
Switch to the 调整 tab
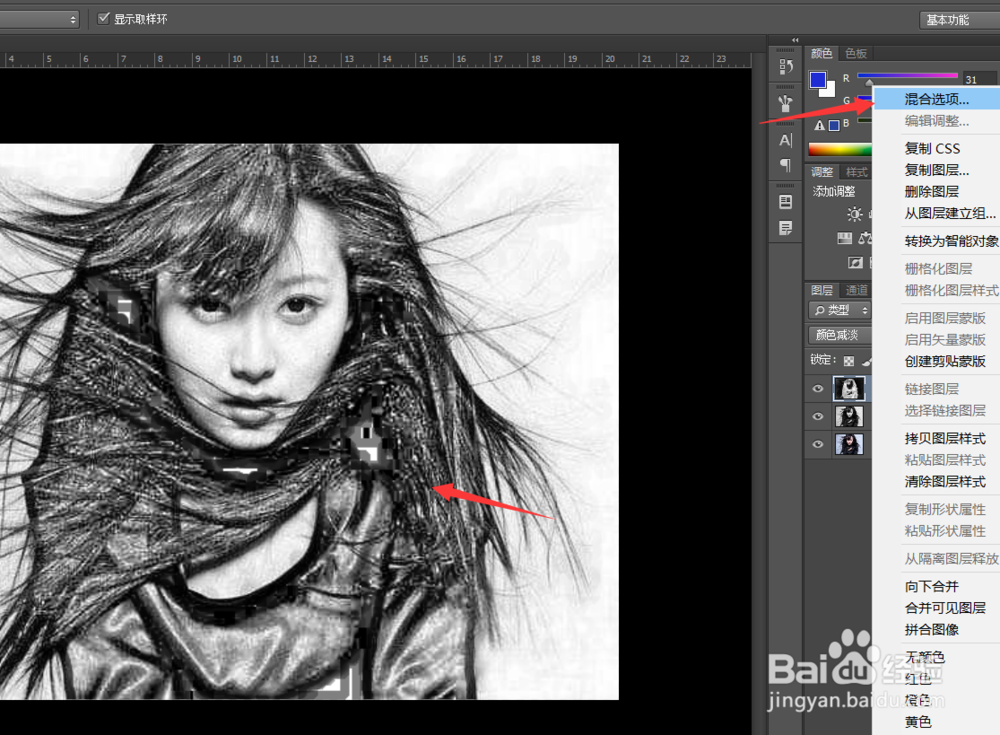[x=822, y=172]
